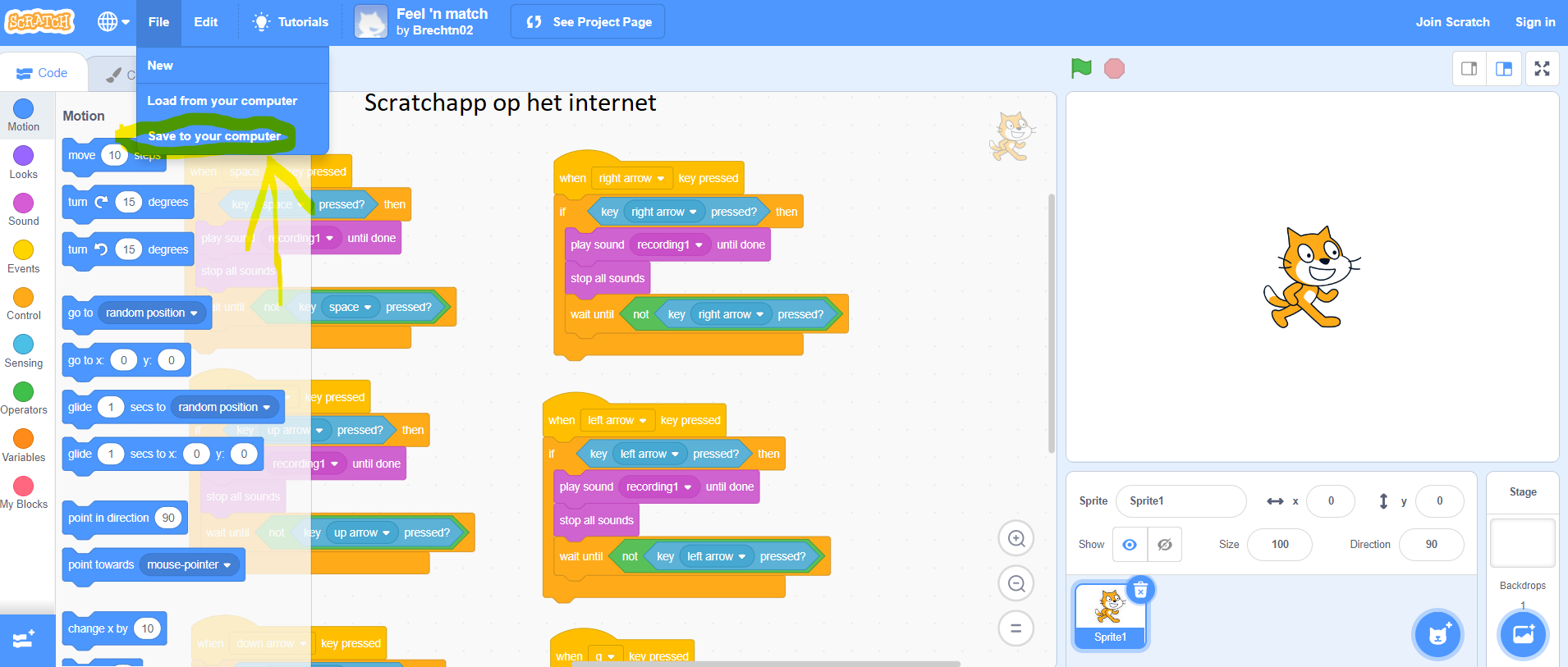
Task: Open the File menu
Action: tap(158, 22)
